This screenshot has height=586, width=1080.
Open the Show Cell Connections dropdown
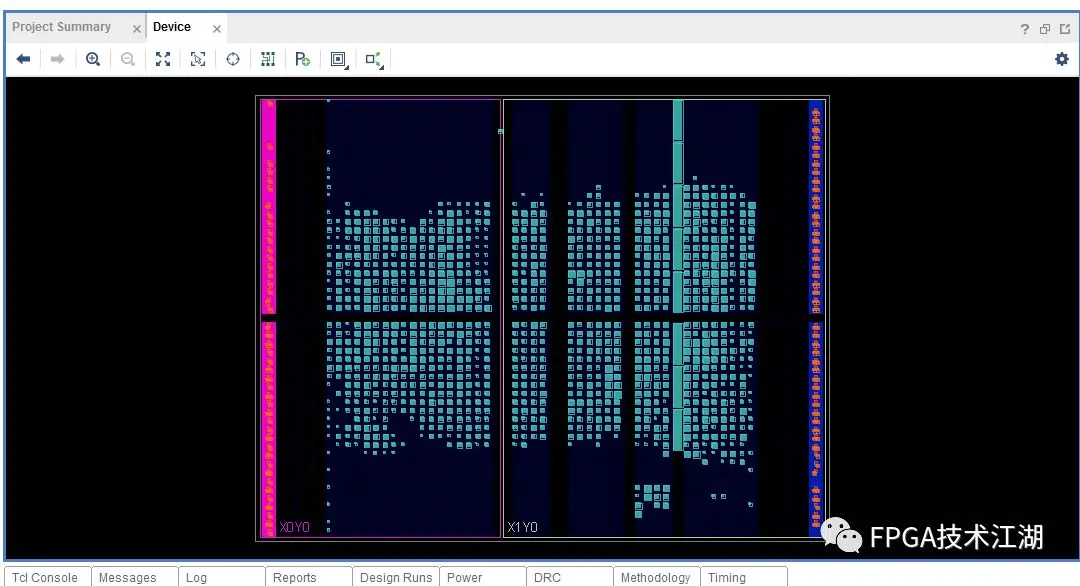coord(338,59)
